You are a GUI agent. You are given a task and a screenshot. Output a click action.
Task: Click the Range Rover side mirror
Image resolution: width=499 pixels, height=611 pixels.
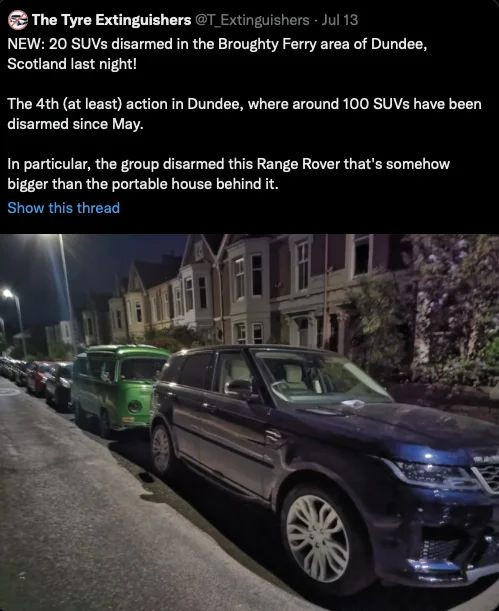click(238, 387)
